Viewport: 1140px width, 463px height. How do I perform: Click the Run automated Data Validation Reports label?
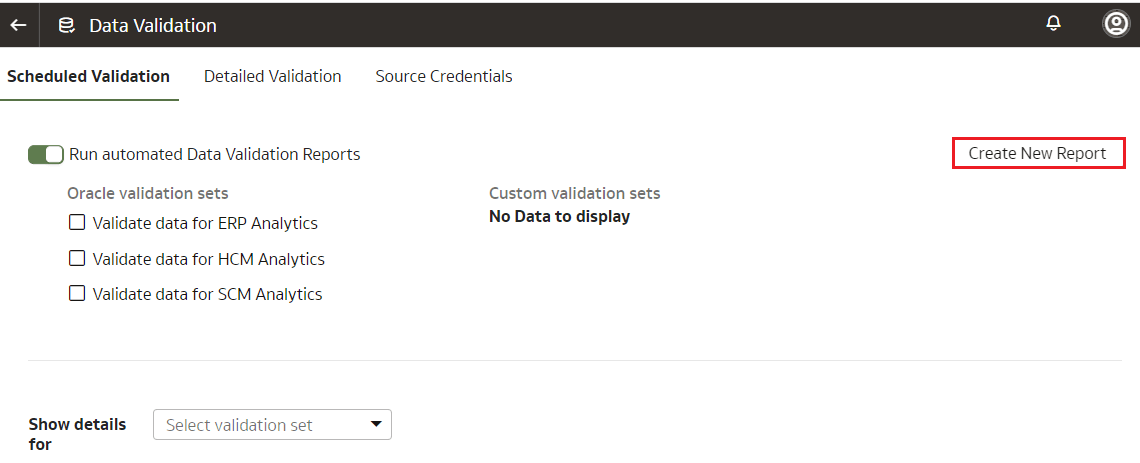click(214, 154)
